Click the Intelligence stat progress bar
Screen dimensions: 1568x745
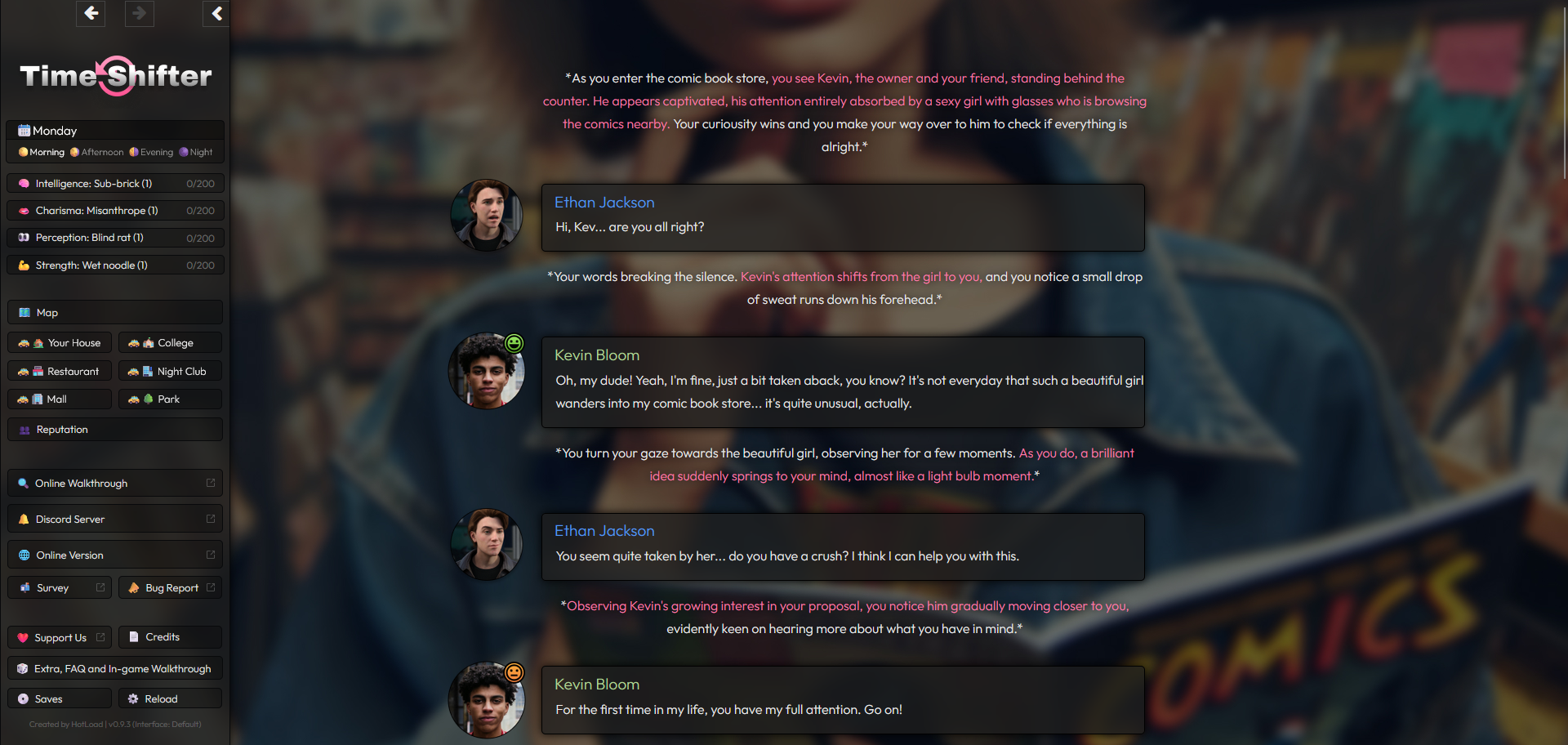(115, 184)
